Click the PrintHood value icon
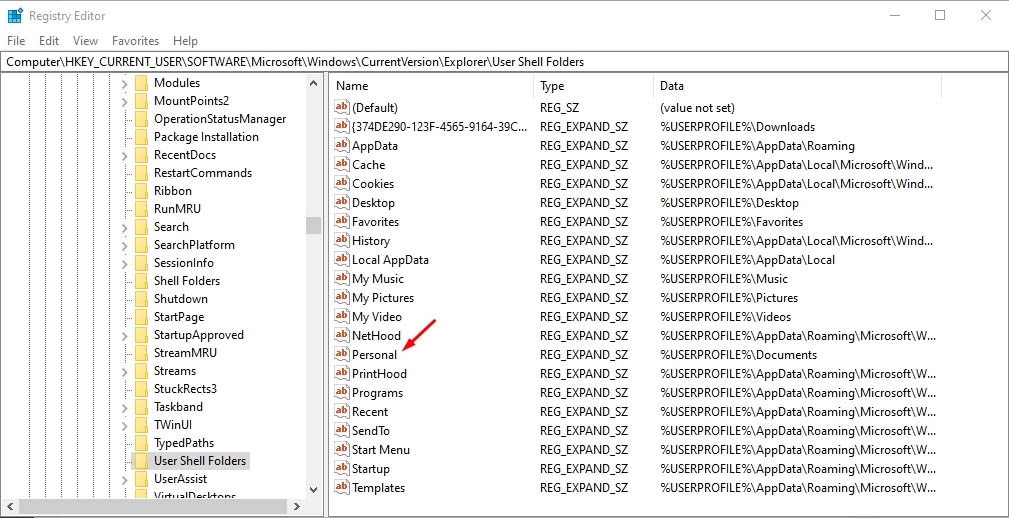Screen dimensions: 1009x518 [x=342, y=373]
